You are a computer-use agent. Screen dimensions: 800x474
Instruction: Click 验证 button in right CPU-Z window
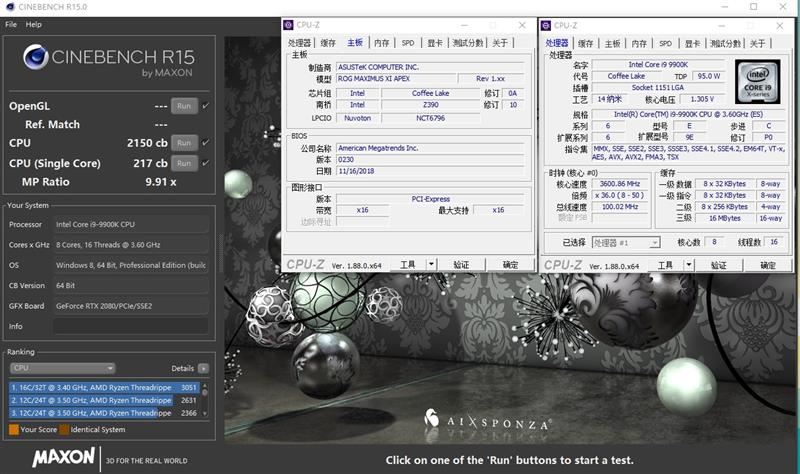(719, 265)
